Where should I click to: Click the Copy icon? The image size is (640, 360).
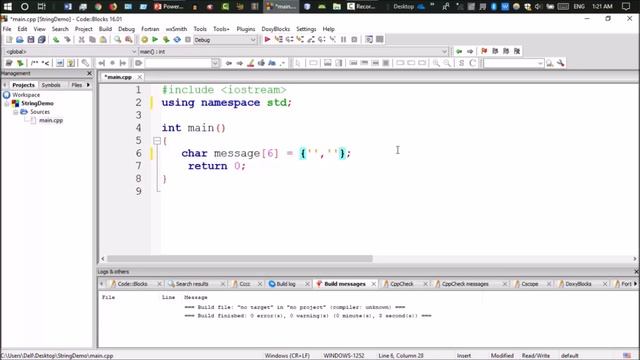[92, 40]
